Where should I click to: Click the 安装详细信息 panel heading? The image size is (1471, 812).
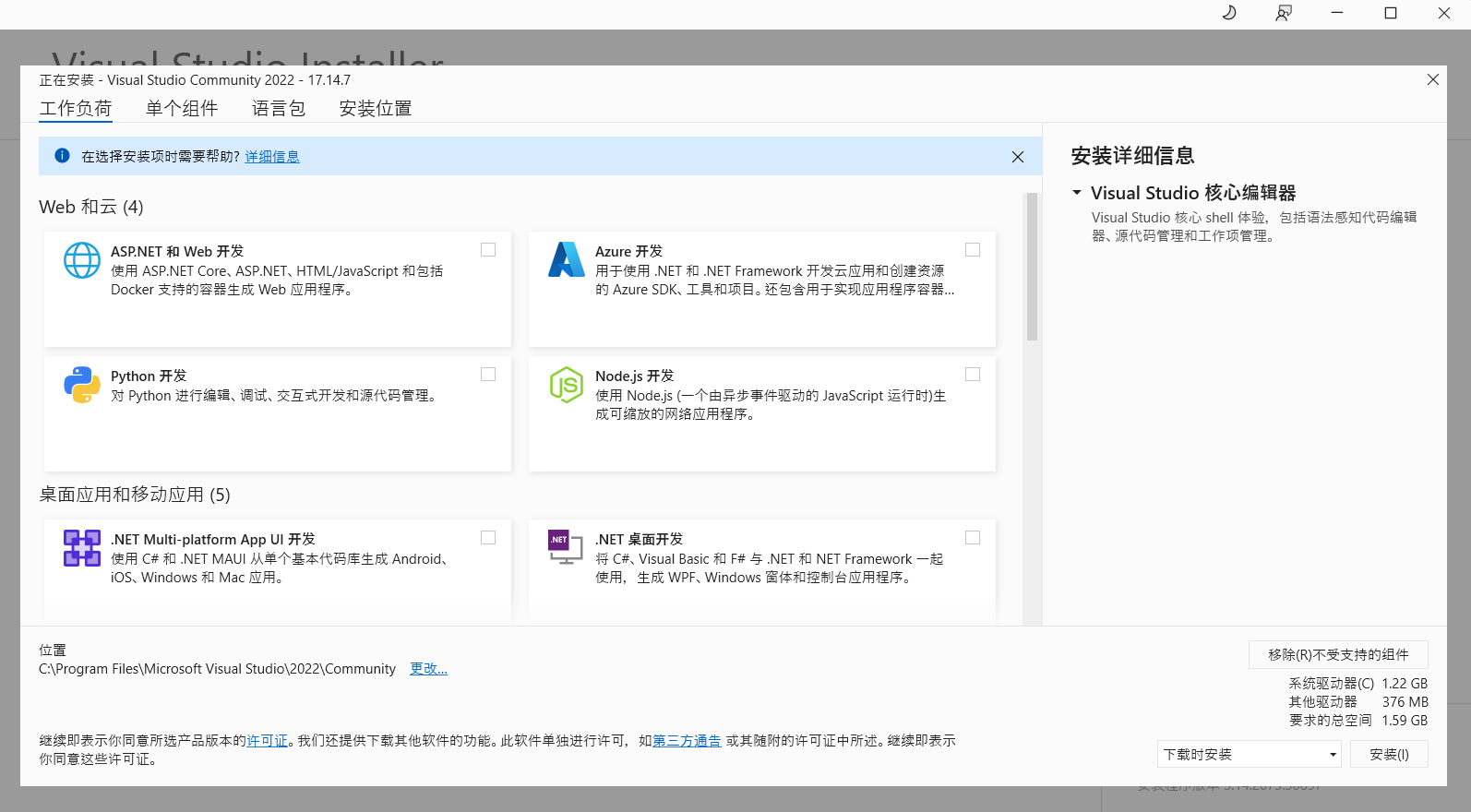1133,156
